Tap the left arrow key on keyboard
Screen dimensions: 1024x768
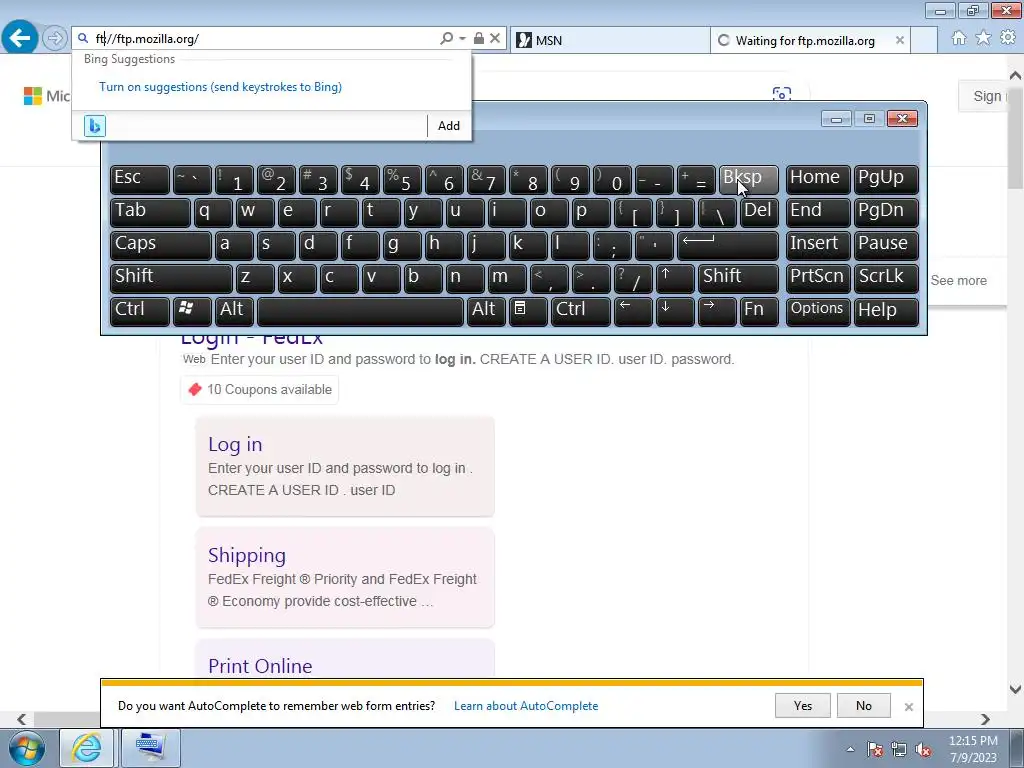click(633, 311)
